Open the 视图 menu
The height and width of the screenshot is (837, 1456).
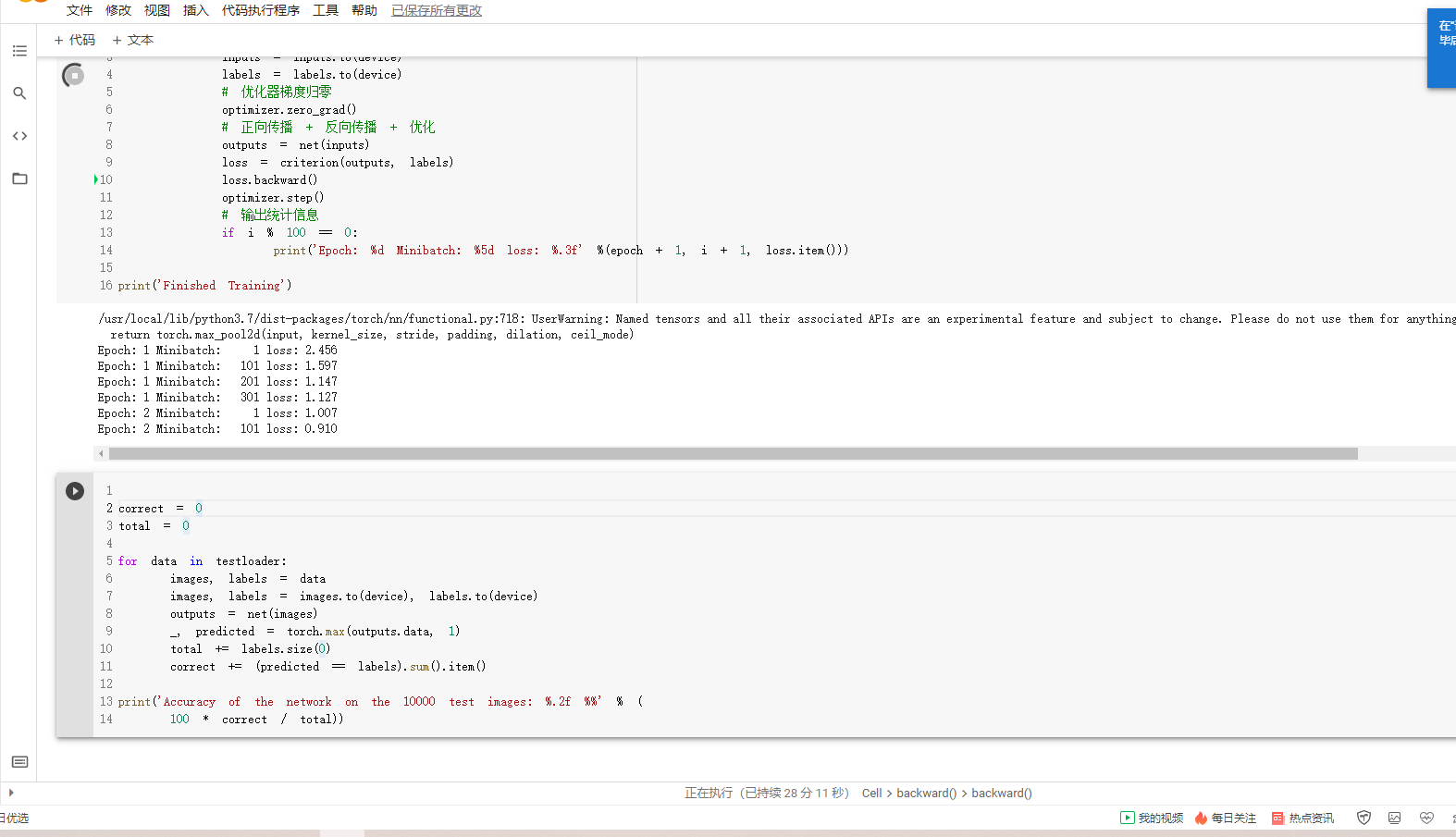(x=157, y=10)
